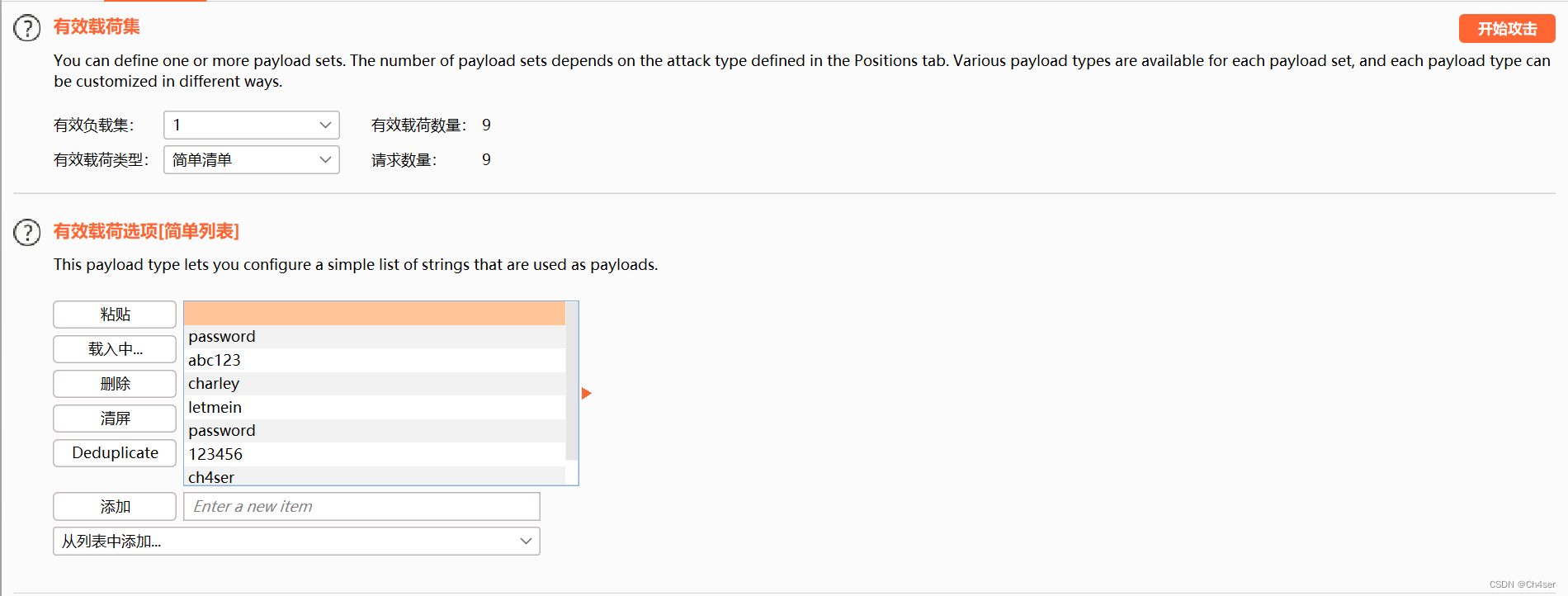
Task: Click the 开始攻击 button
Action: coord(1507,28)
